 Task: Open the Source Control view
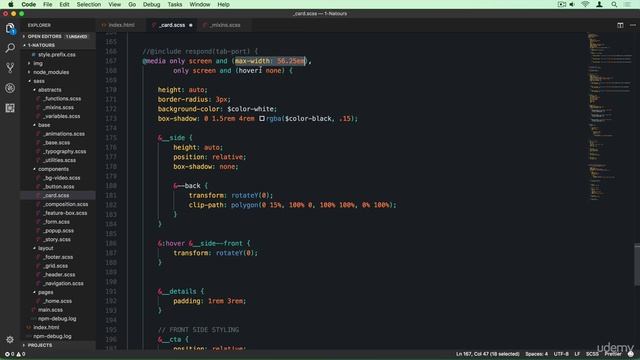[10, 68]
